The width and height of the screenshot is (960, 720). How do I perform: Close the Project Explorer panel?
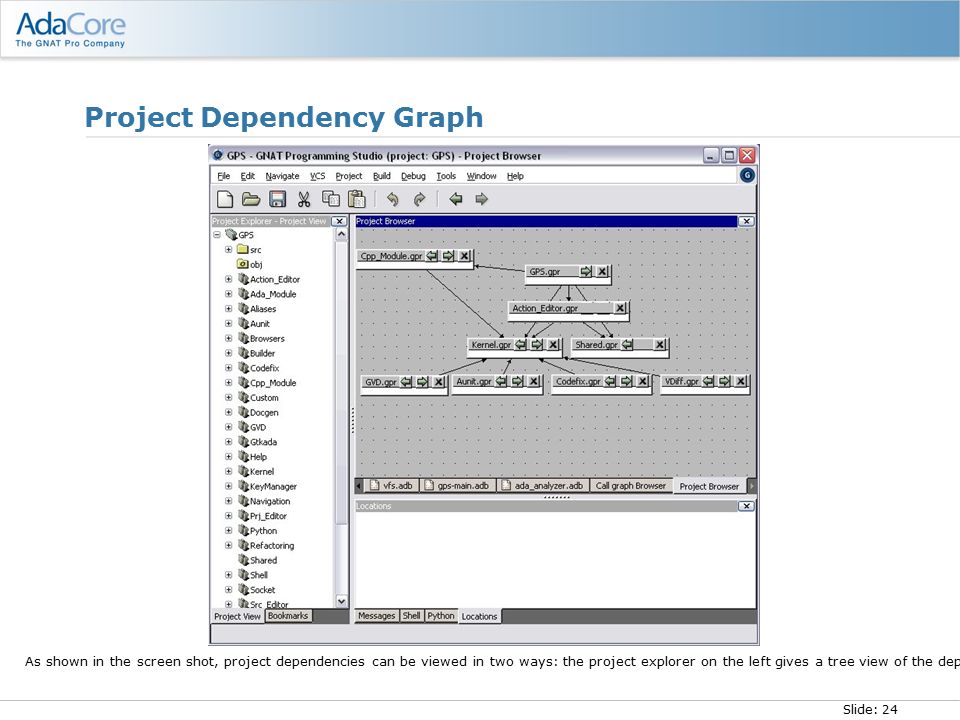(x=339, y=221)
